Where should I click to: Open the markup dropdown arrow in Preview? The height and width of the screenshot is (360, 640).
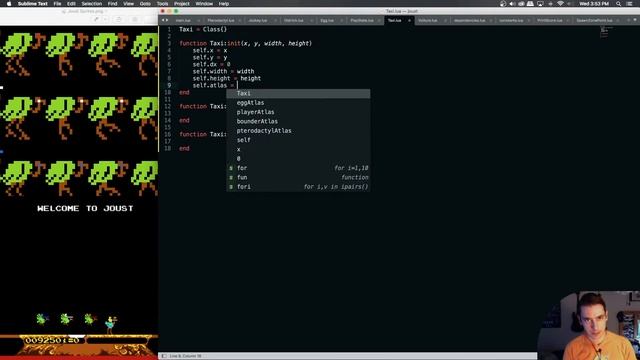(x=105, y=19)
